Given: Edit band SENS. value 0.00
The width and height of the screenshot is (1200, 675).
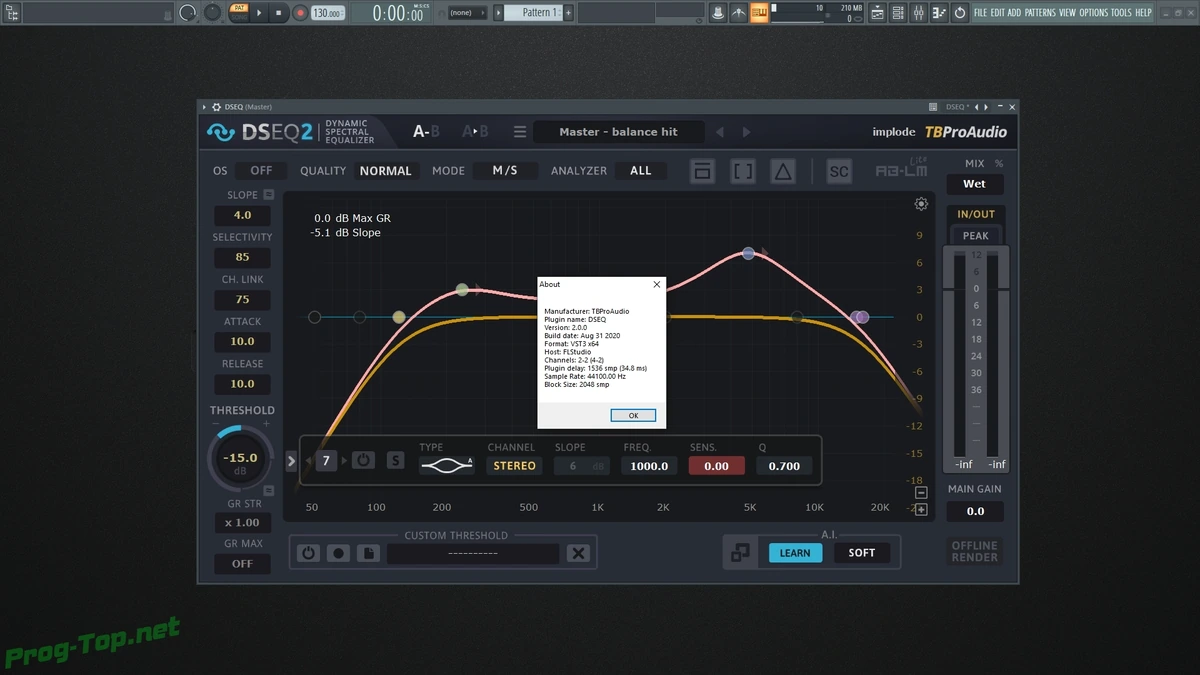Looking at the screenshot, I should pos(716,466).
